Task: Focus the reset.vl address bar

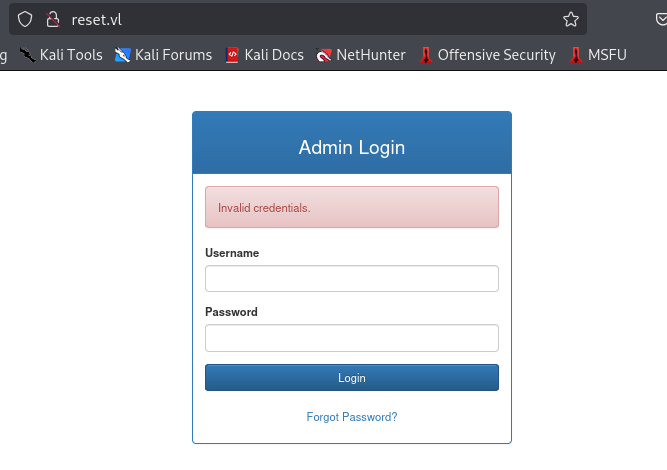Action: pyautogui.click(x=300, y=19)
